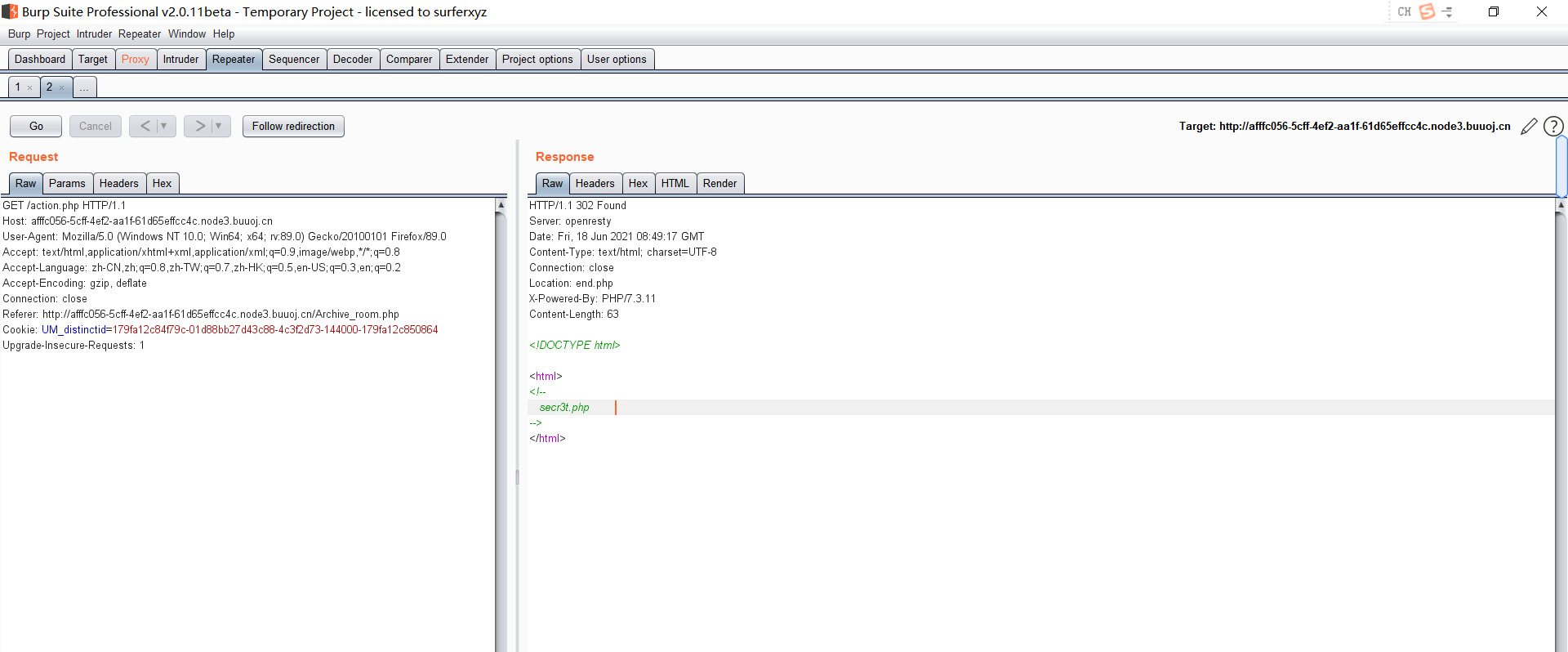
Task: Expand the back history dropdown arrow
Action: pyautogui.click(x=163, y=126)
